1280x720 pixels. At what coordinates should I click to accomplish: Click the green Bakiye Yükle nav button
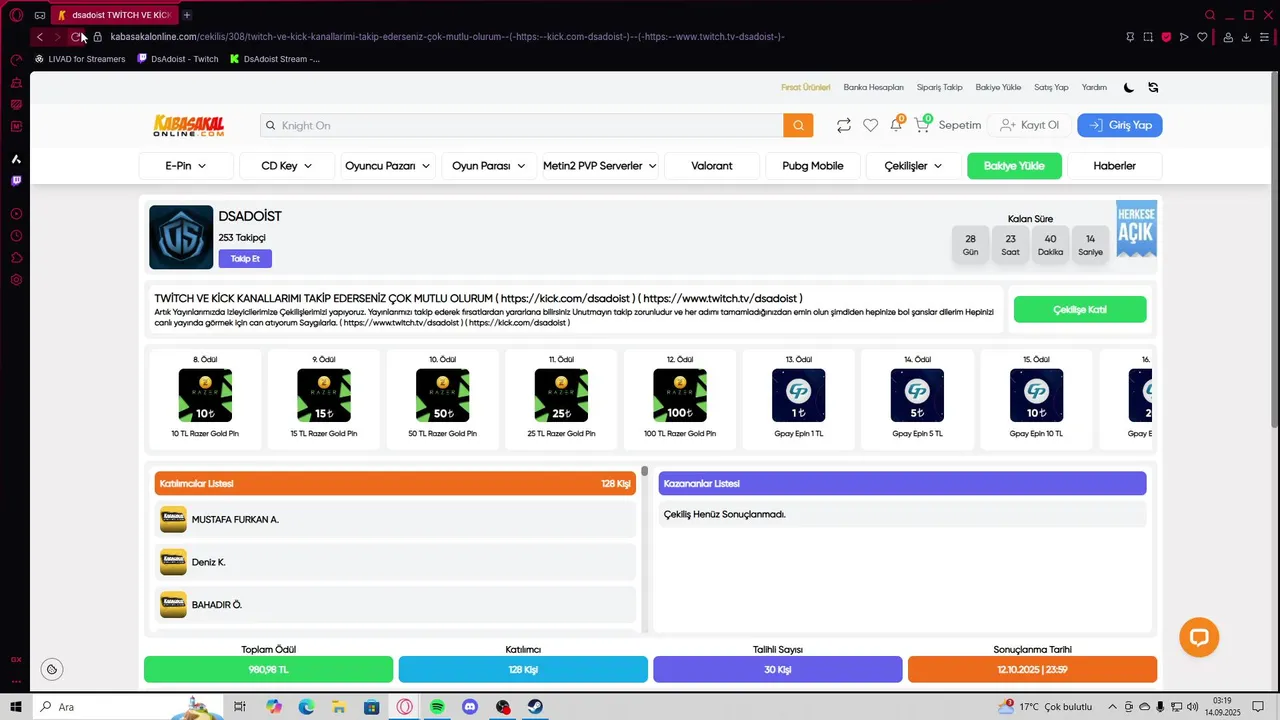1014,166
